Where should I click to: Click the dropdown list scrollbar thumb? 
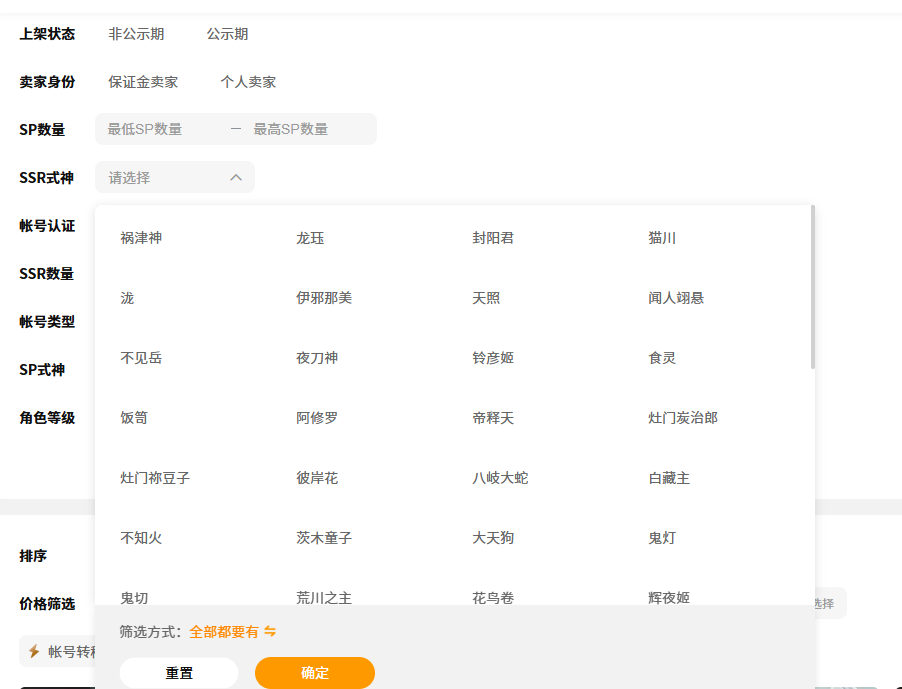click(x=813, y=287)
